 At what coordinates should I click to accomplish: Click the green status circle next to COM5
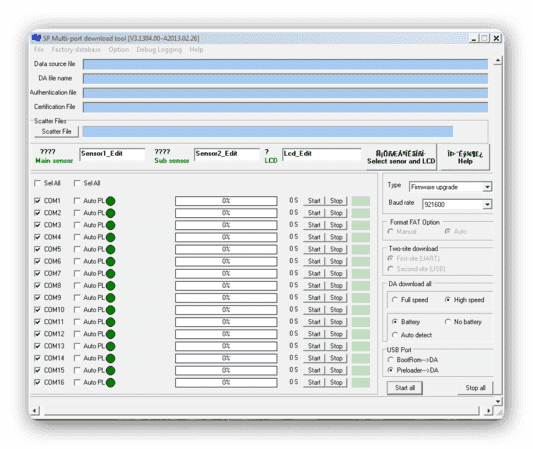tap(110, 249)
